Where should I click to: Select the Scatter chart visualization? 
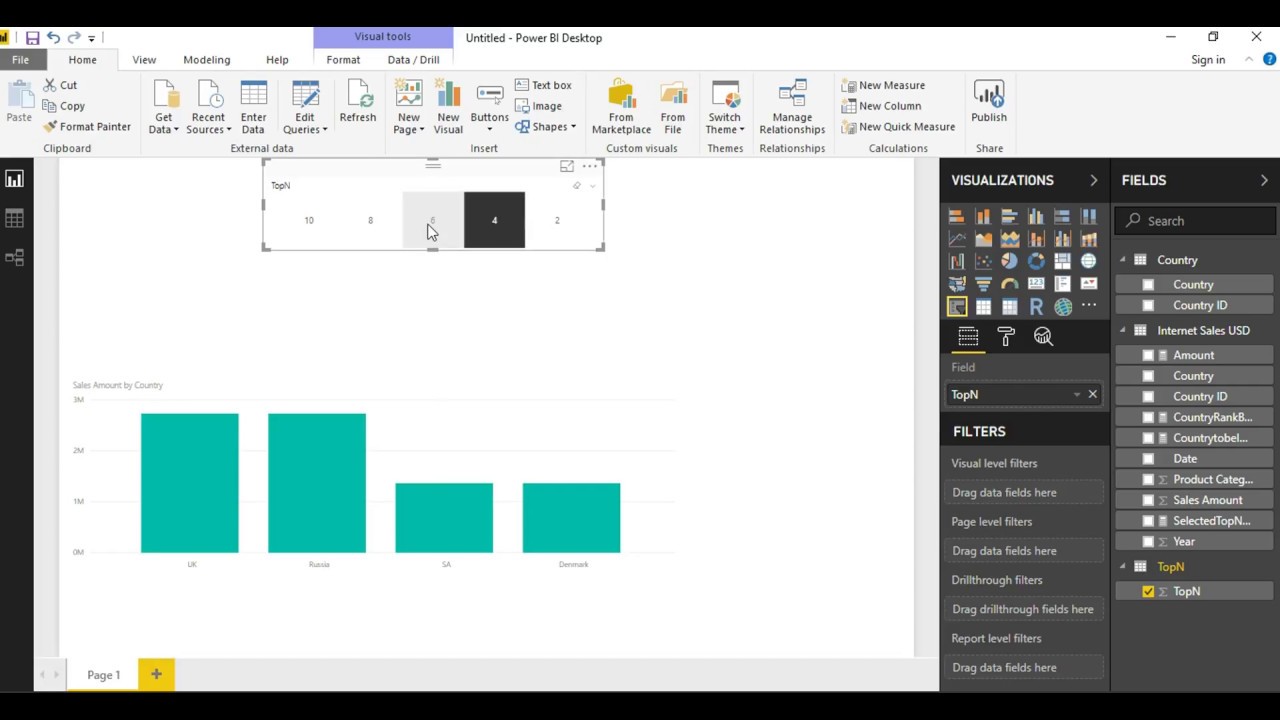coord(983,261)
